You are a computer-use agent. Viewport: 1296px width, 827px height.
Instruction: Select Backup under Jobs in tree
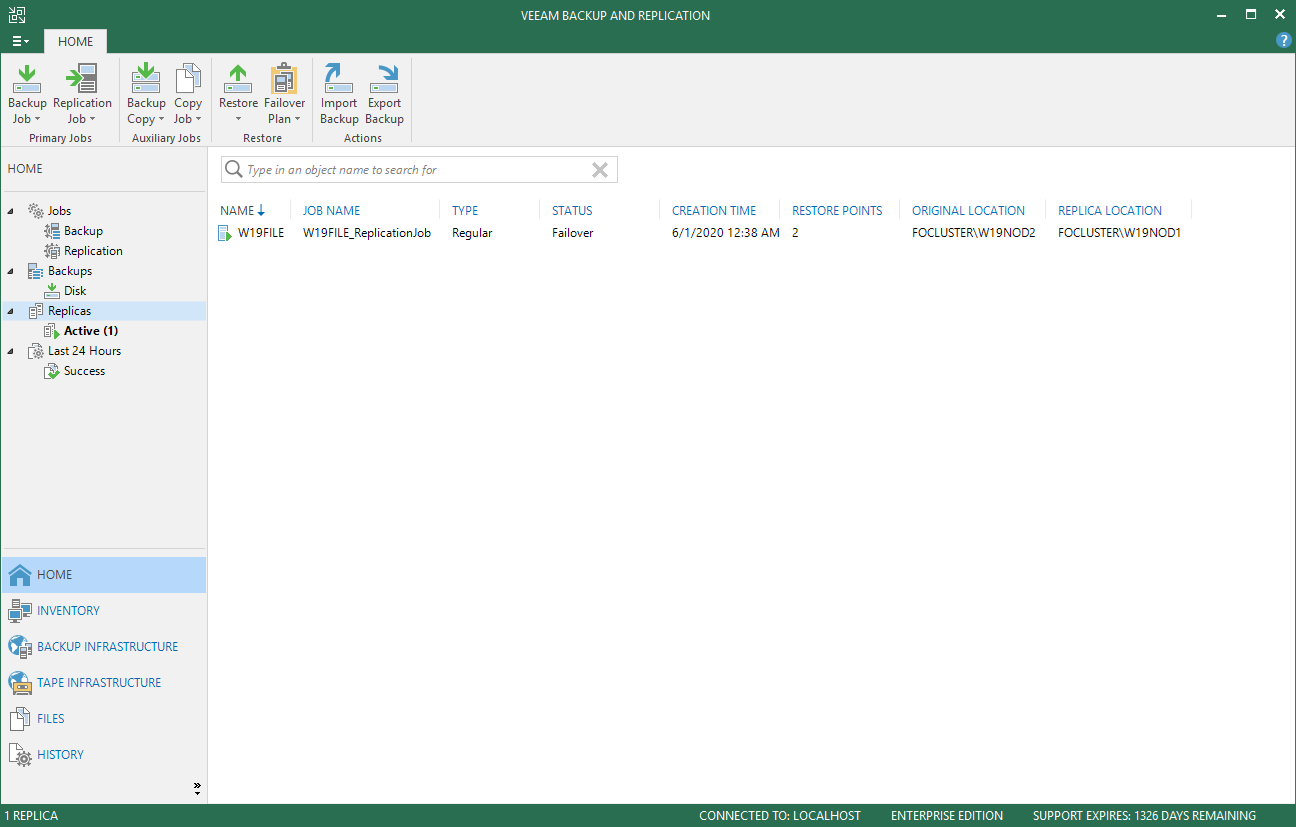click(83, 231)
